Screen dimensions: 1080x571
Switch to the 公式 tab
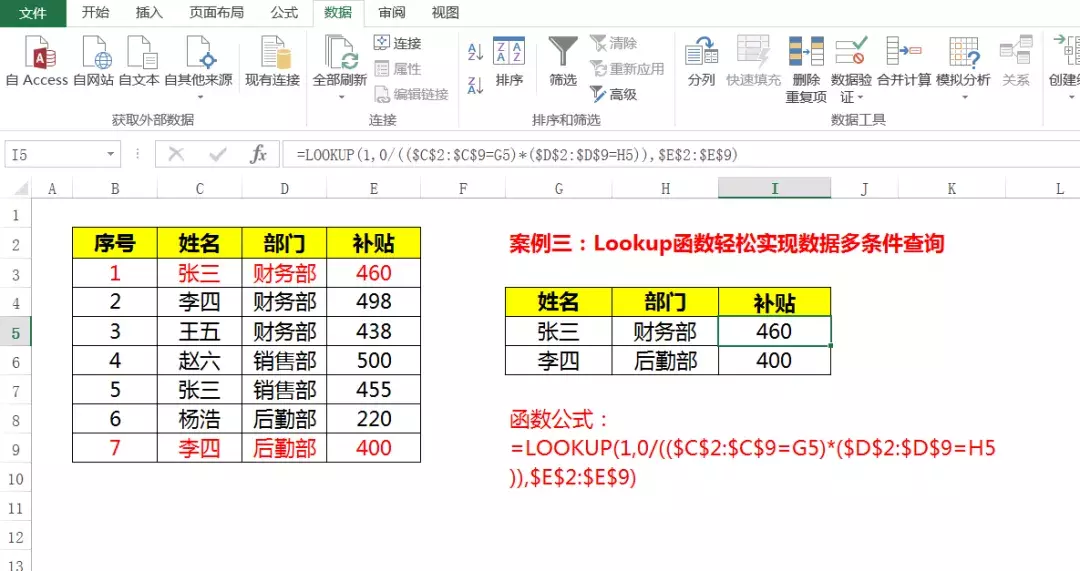284,12
